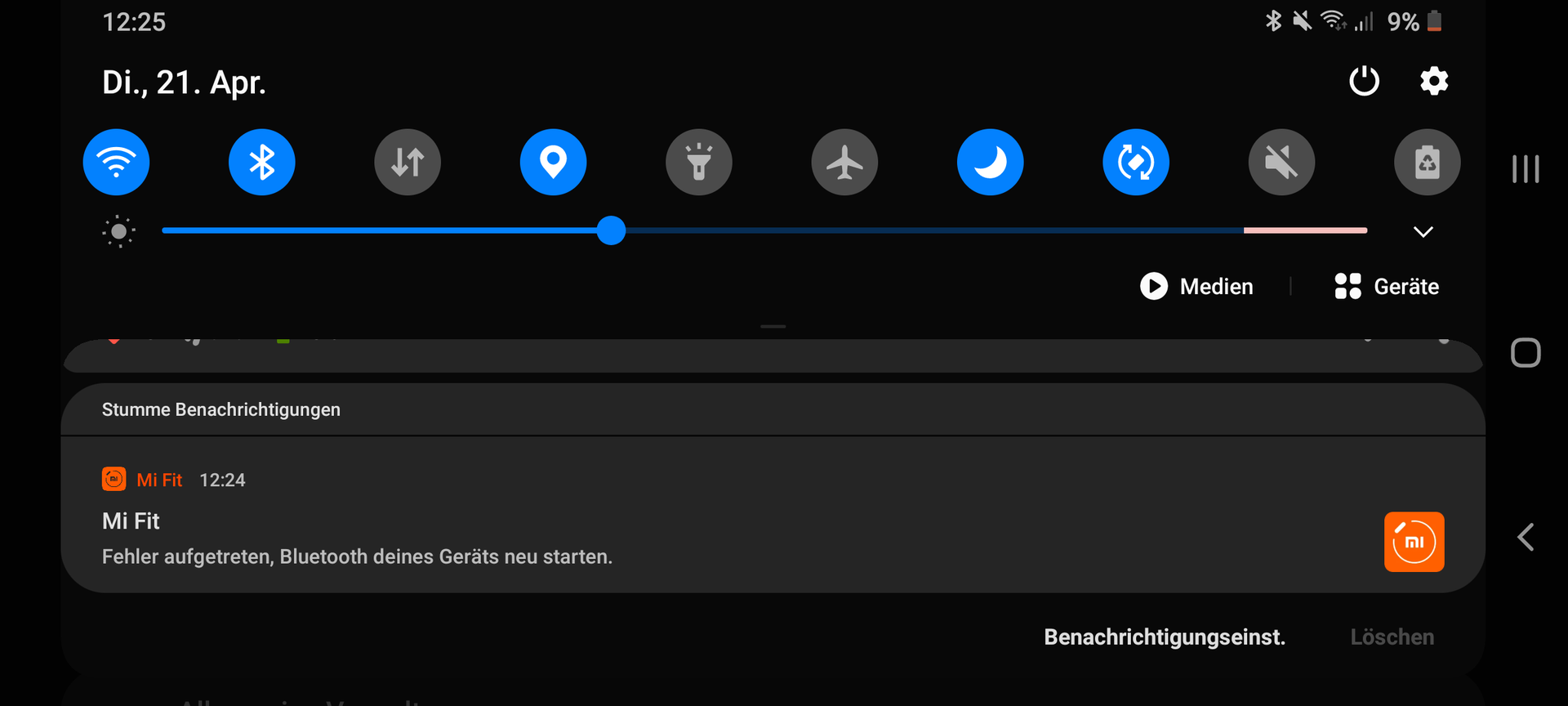Tap the home navigation button
Image resolution: width=1568 pixels, height=706 pixels.
tap(1526, 353)
